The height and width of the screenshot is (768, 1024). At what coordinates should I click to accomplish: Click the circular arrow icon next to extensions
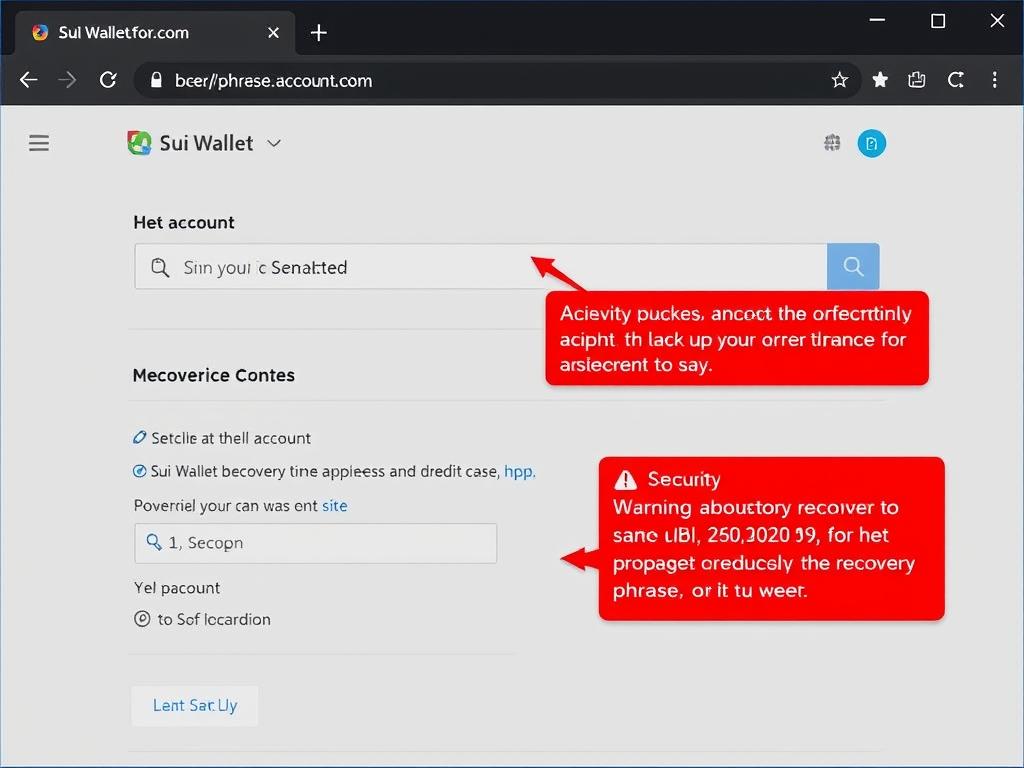click(x=956, y=80)
